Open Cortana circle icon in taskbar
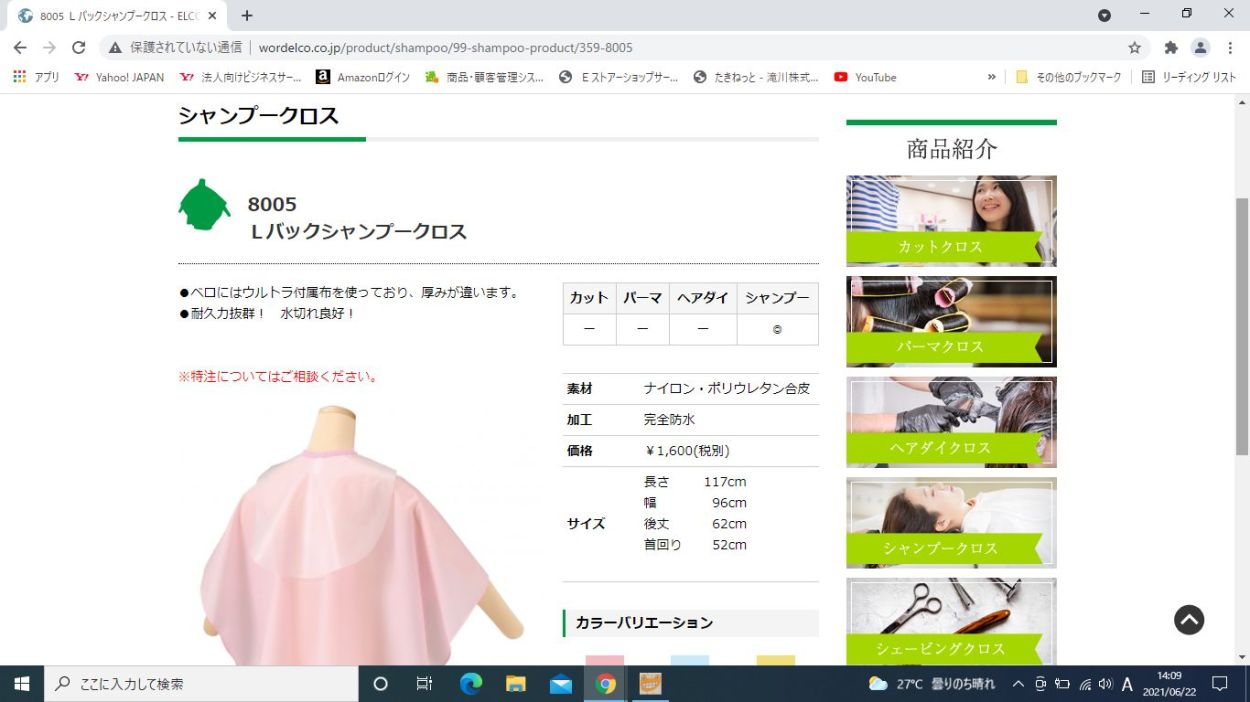 [380, 684]
